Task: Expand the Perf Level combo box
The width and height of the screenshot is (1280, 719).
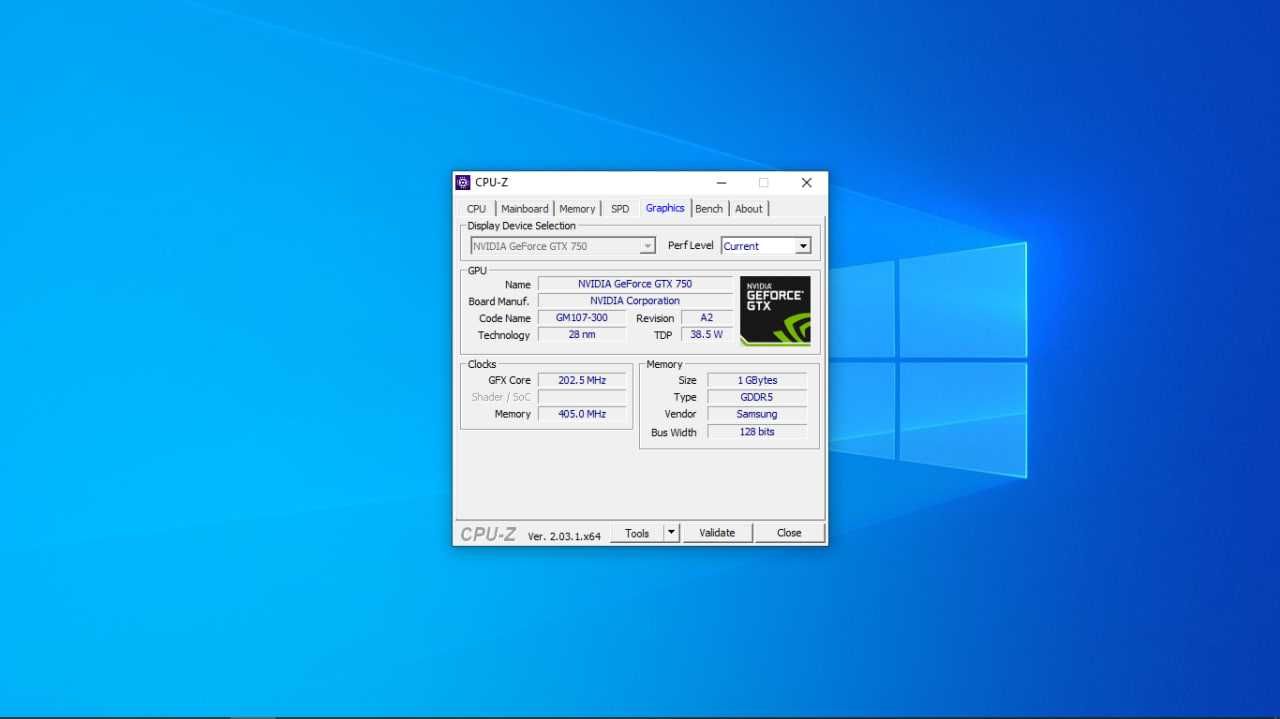Action: 766,246
